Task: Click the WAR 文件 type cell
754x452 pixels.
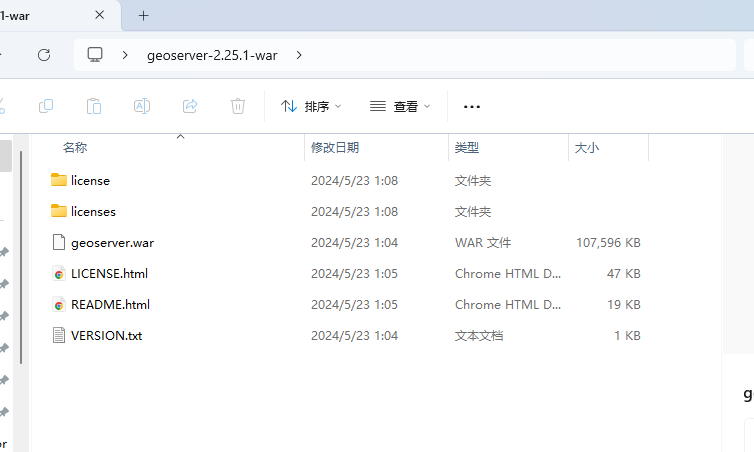Action: (x=483, y=243)
